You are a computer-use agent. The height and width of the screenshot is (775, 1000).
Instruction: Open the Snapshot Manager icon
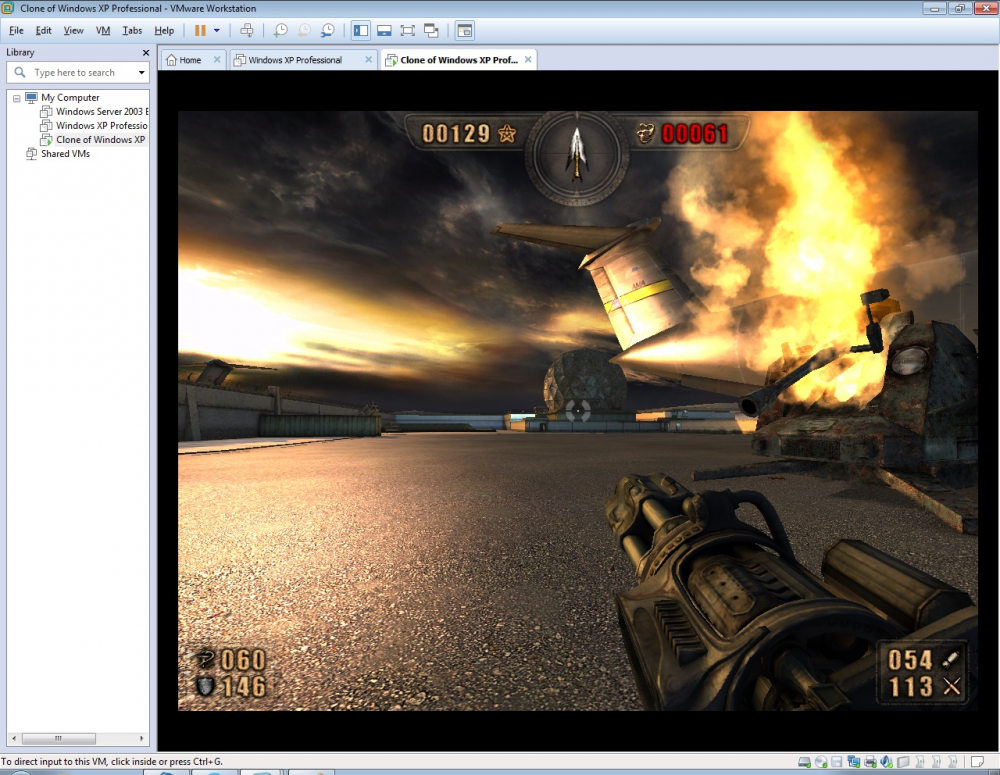click(327, 30)
